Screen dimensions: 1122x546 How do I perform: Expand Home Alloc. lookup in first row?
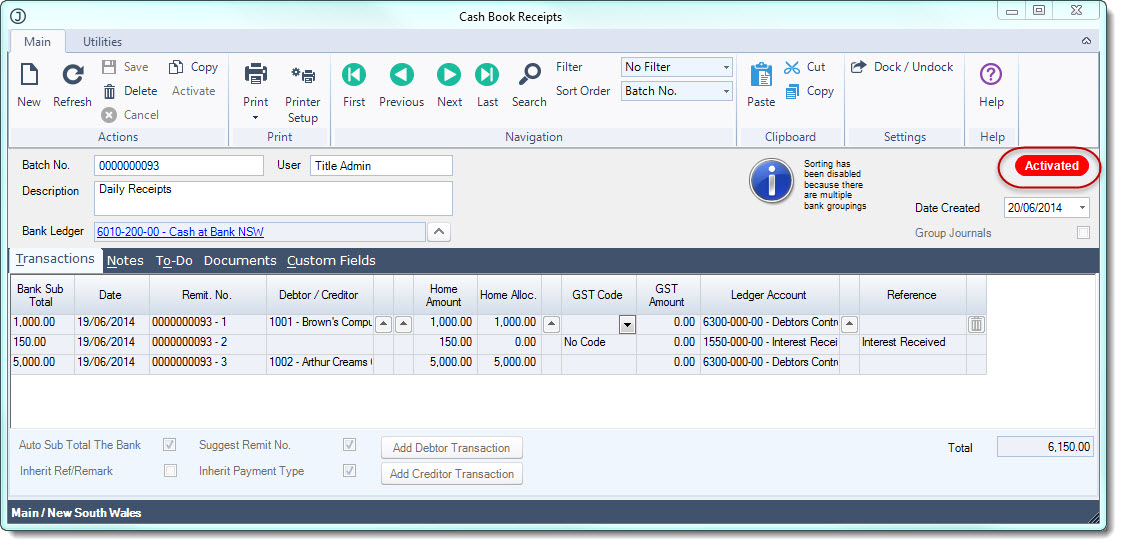551,324
